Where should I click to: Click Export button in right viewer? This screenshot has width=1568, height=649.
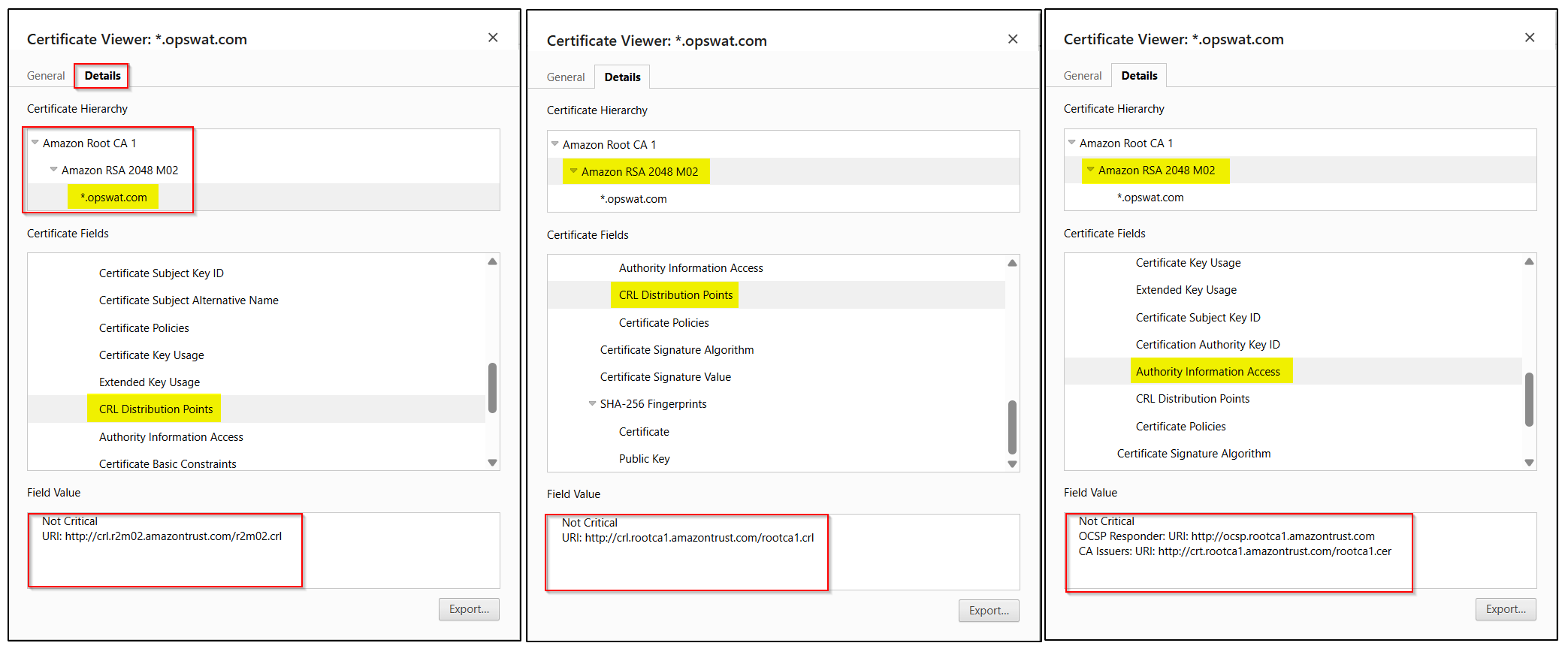click(x=1506, y=609)
